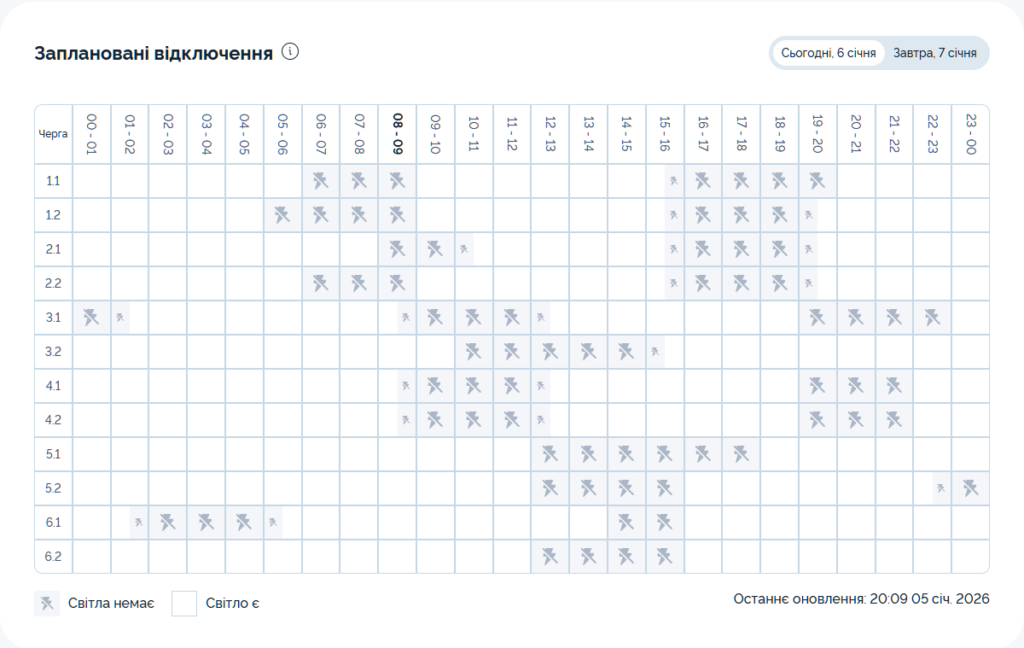Select the 4.2 queue row label
Viewport: 1024px width, 648px height.
(x=54, y=420)
